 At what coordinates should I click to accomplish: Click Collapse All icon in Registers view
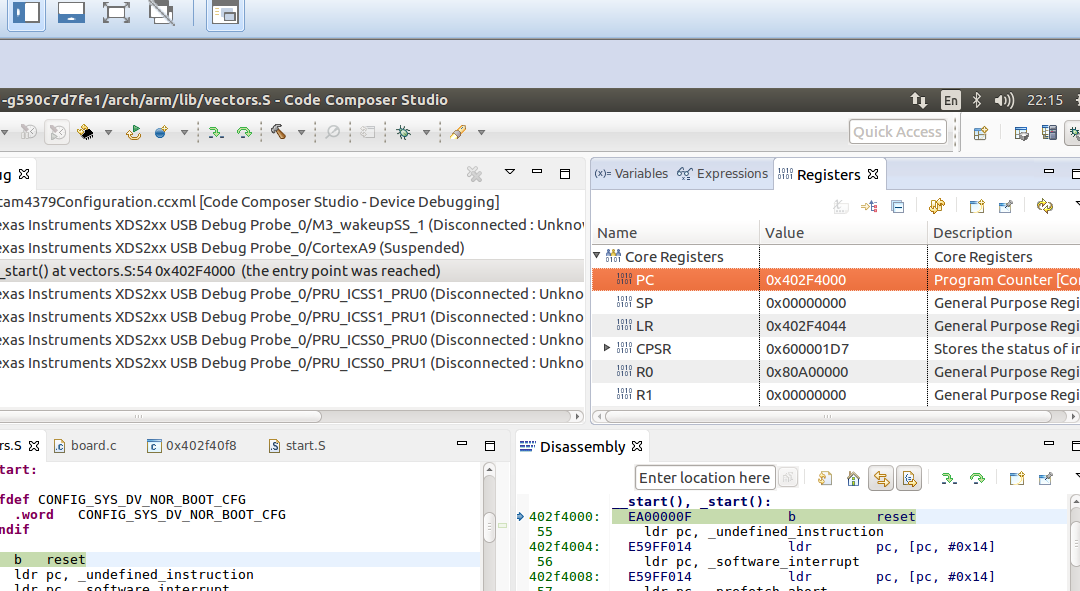[897, 206]
